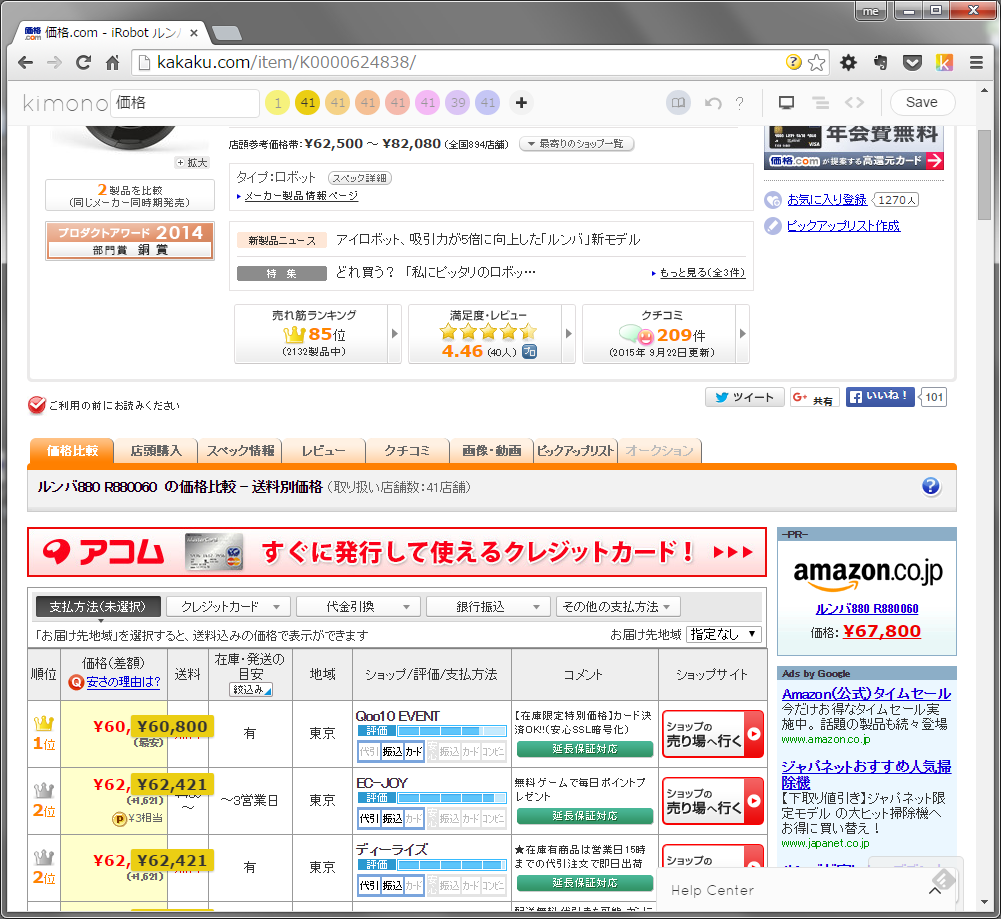Click the blue help icon on price header
Viewport: 1001px width, 919px height.
pos(931,487)
